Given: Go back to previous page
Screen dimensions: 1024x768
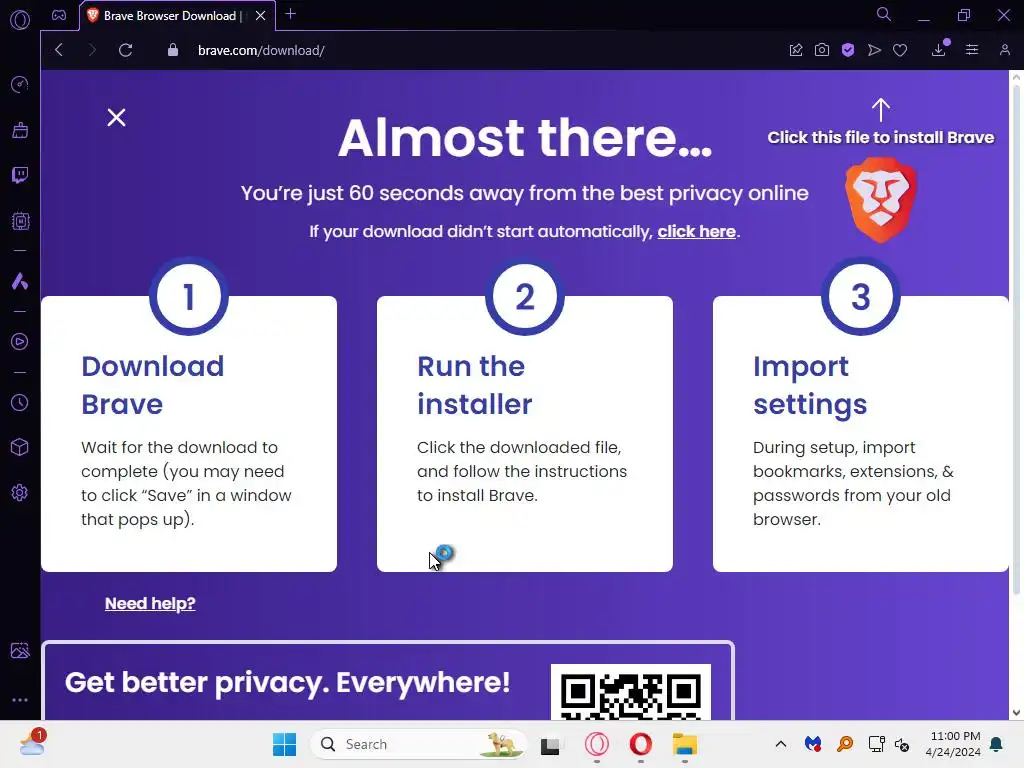Looking at the screenshot, I should click(x=59, y=50).
